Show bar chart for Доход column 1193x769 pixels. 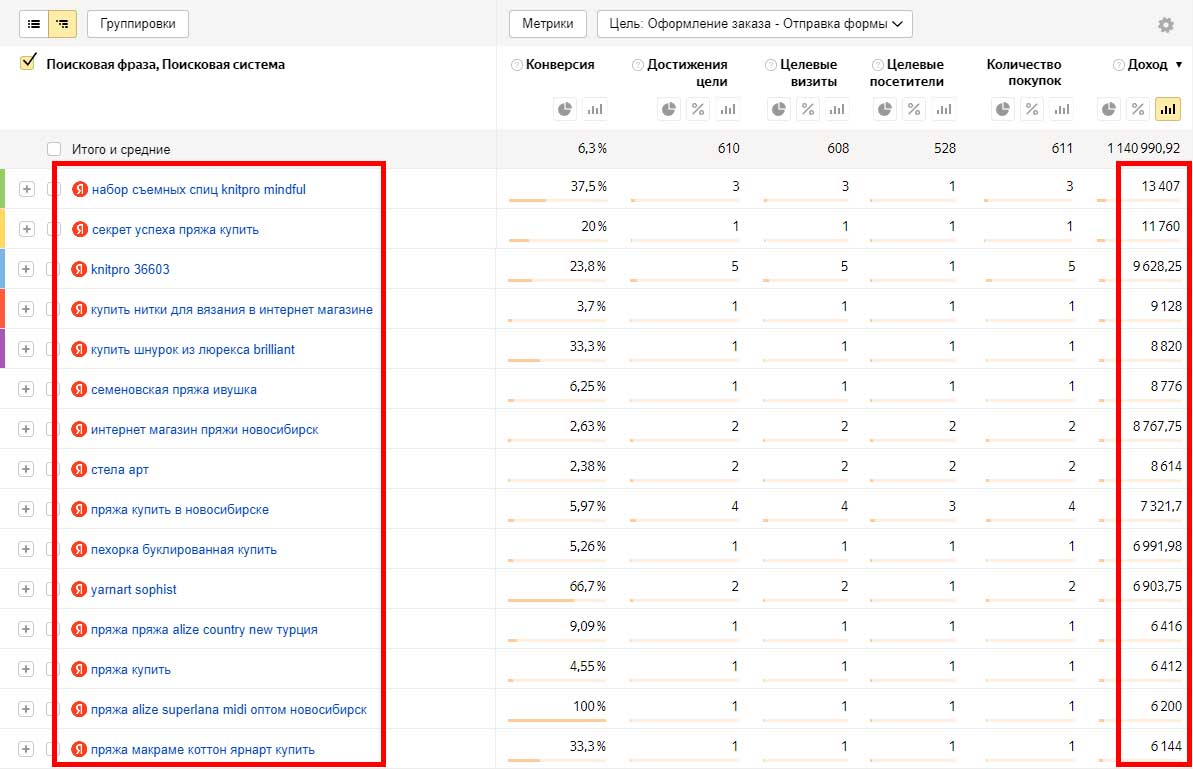tap(1167, 109)
